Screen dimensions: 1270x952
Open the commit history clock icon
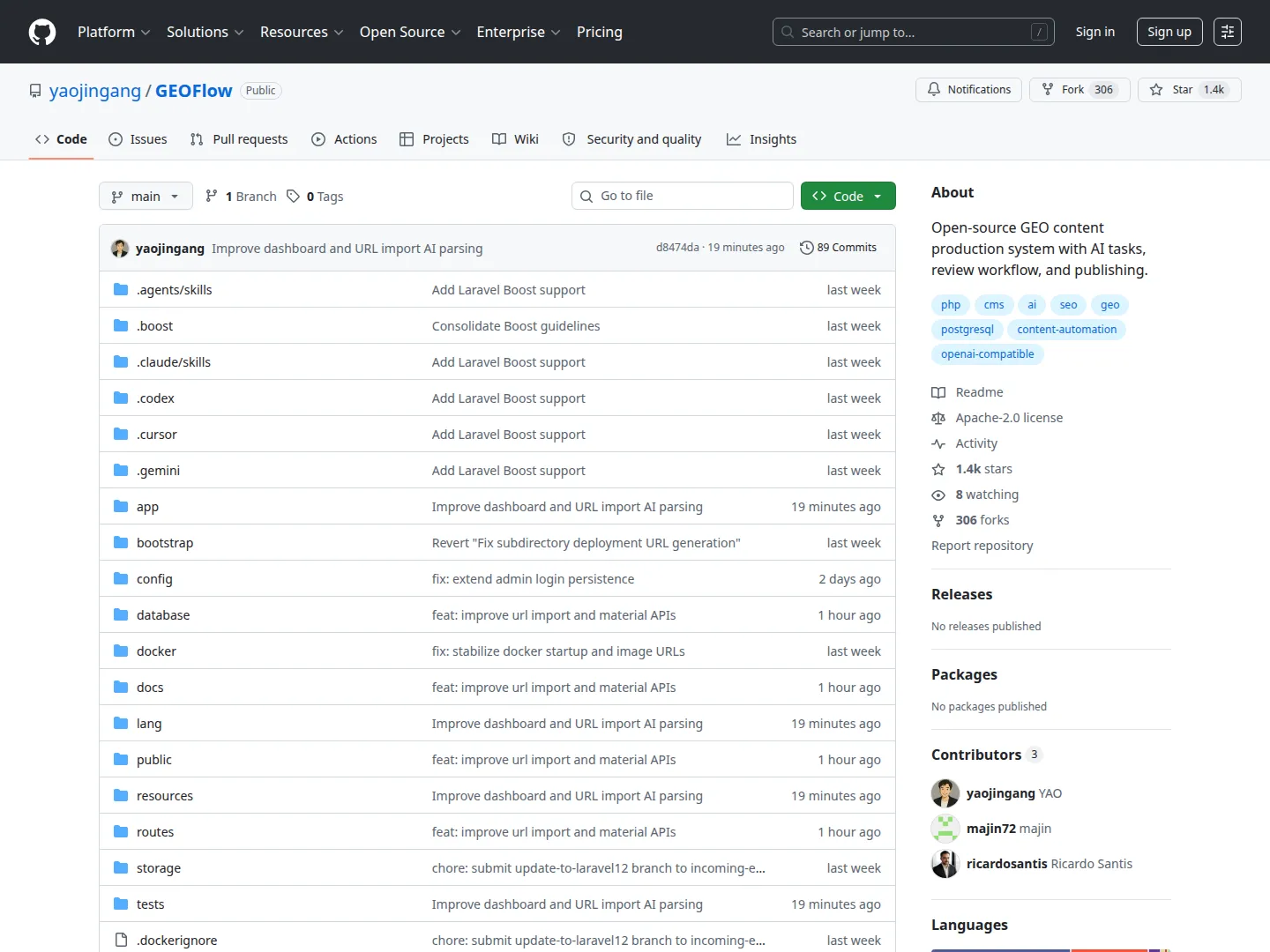point(806,248)
